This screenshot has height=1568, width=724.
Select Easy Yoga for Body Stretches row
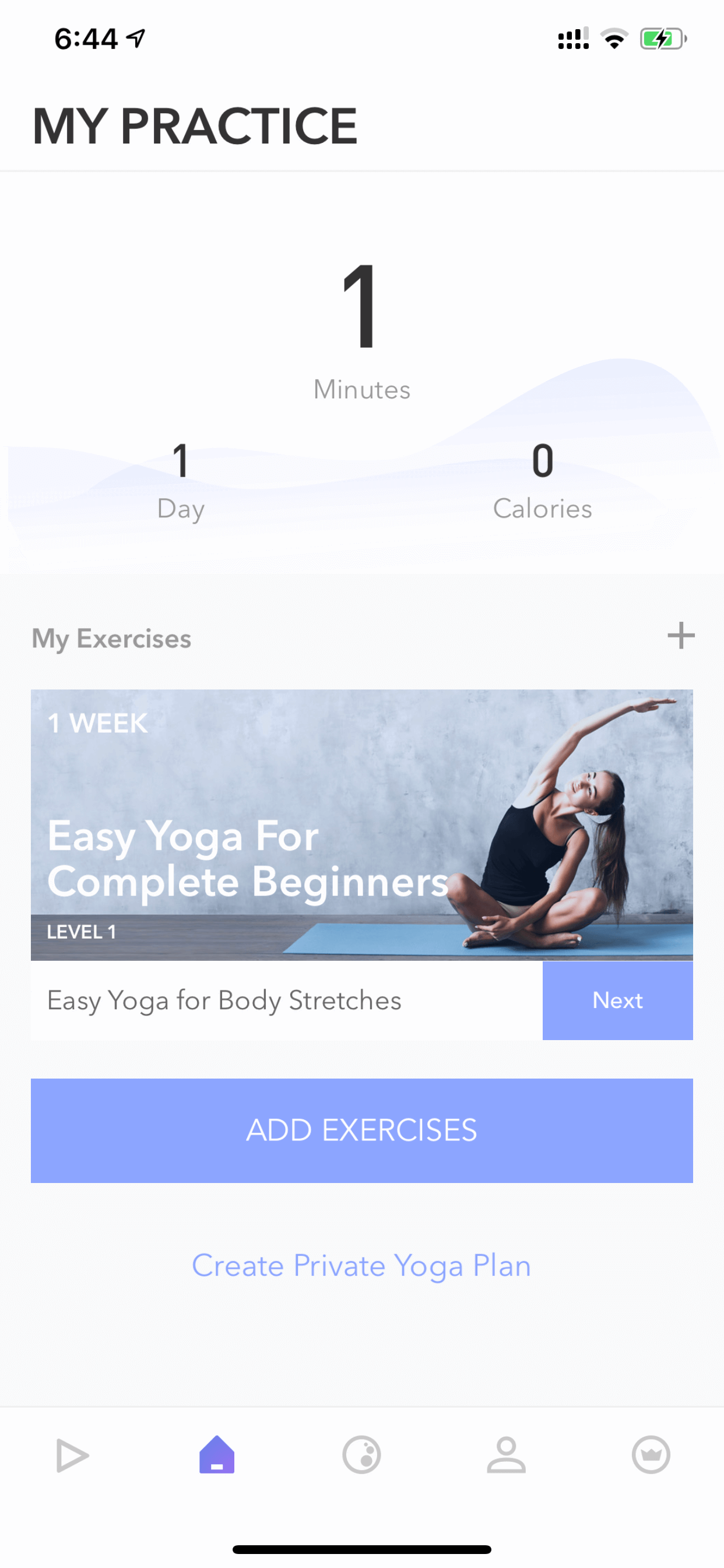287,1000
